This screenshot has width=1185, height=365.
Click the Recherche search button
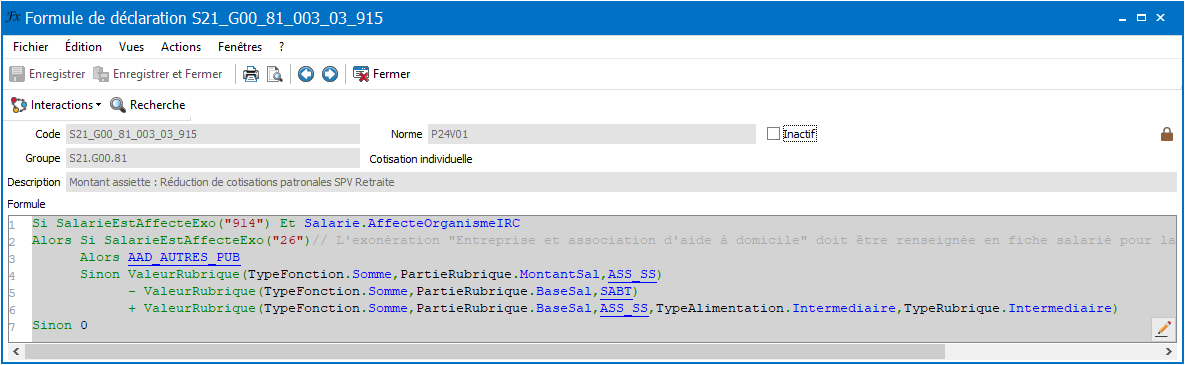pos(147,104)
